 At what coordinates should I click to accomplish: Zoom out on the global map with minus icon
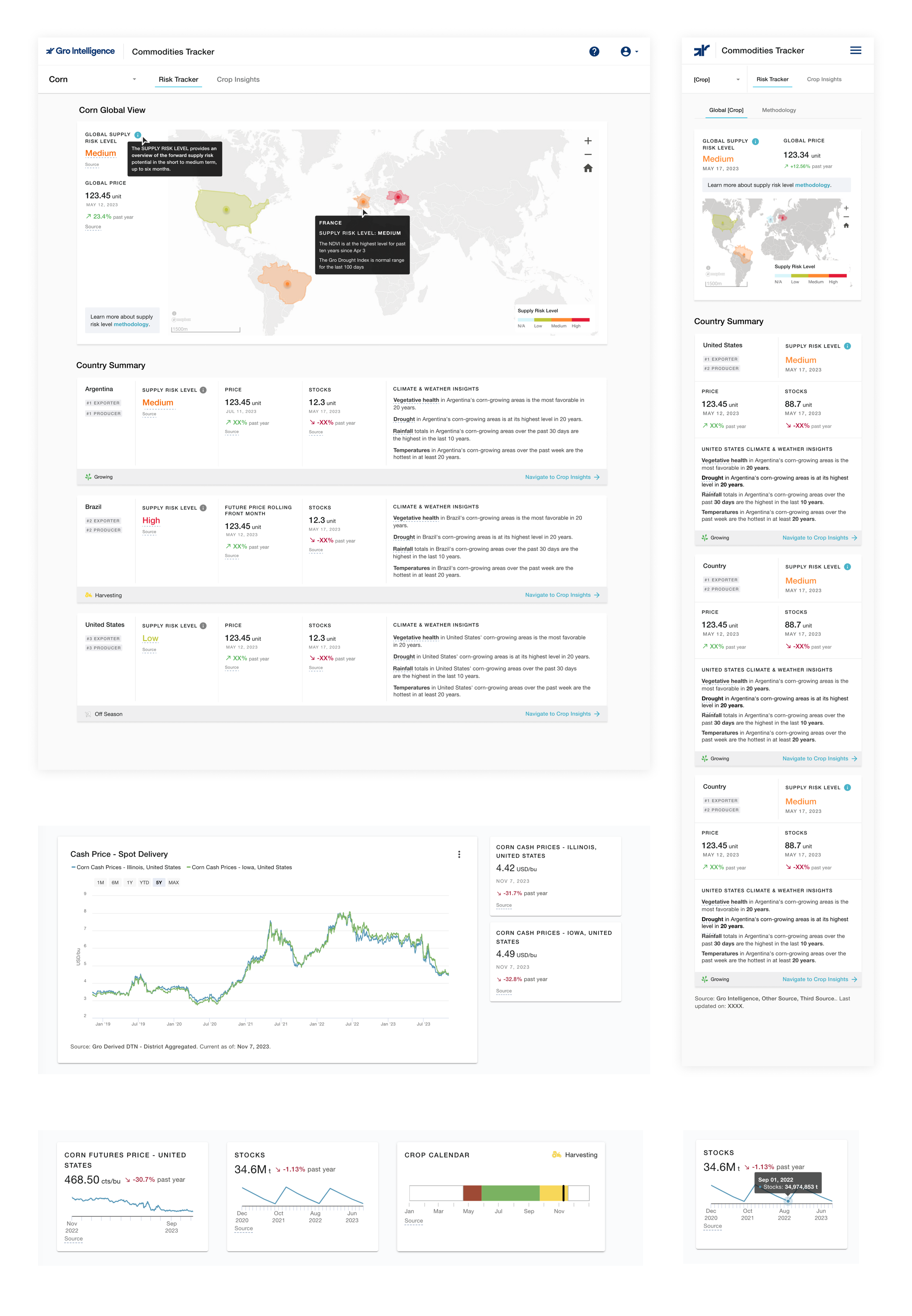point(587,154)
